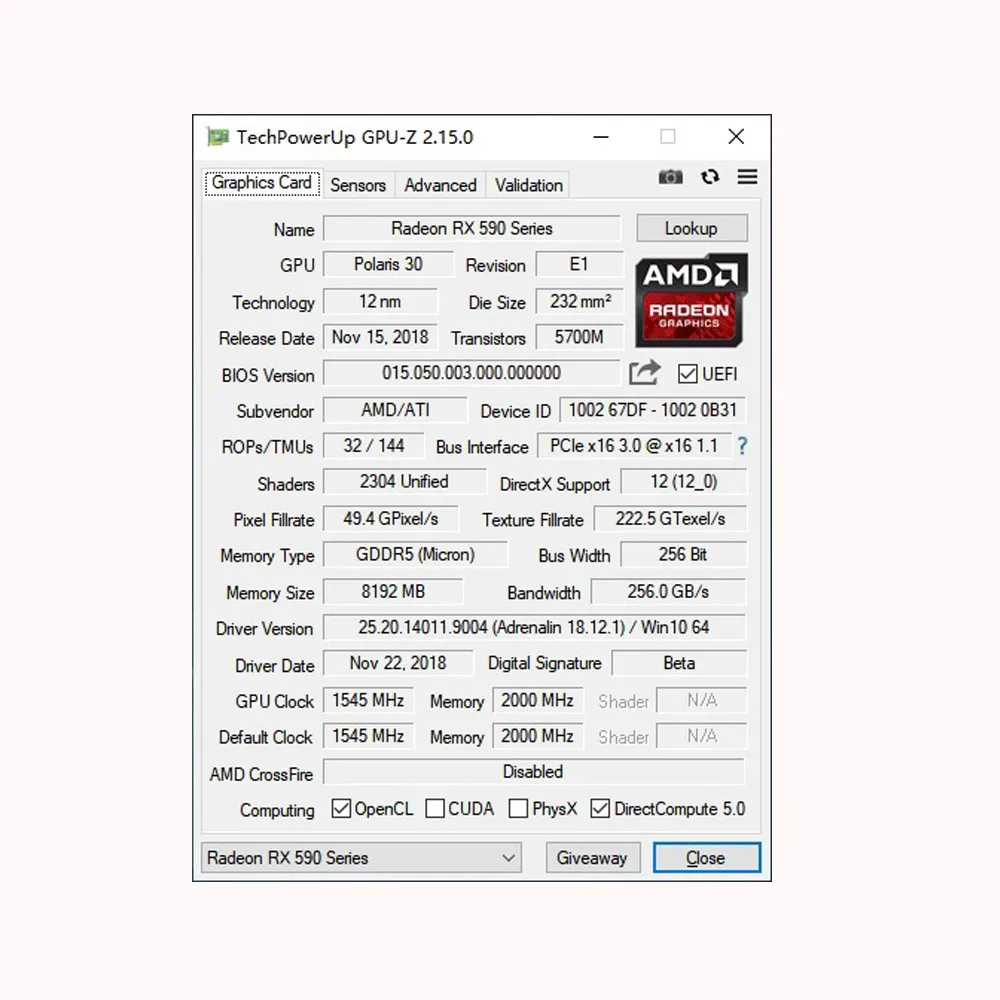Click the Texture Fillrate field 222.5 GTexel/s
1000x1000 pixels.
tap(670, 518)
